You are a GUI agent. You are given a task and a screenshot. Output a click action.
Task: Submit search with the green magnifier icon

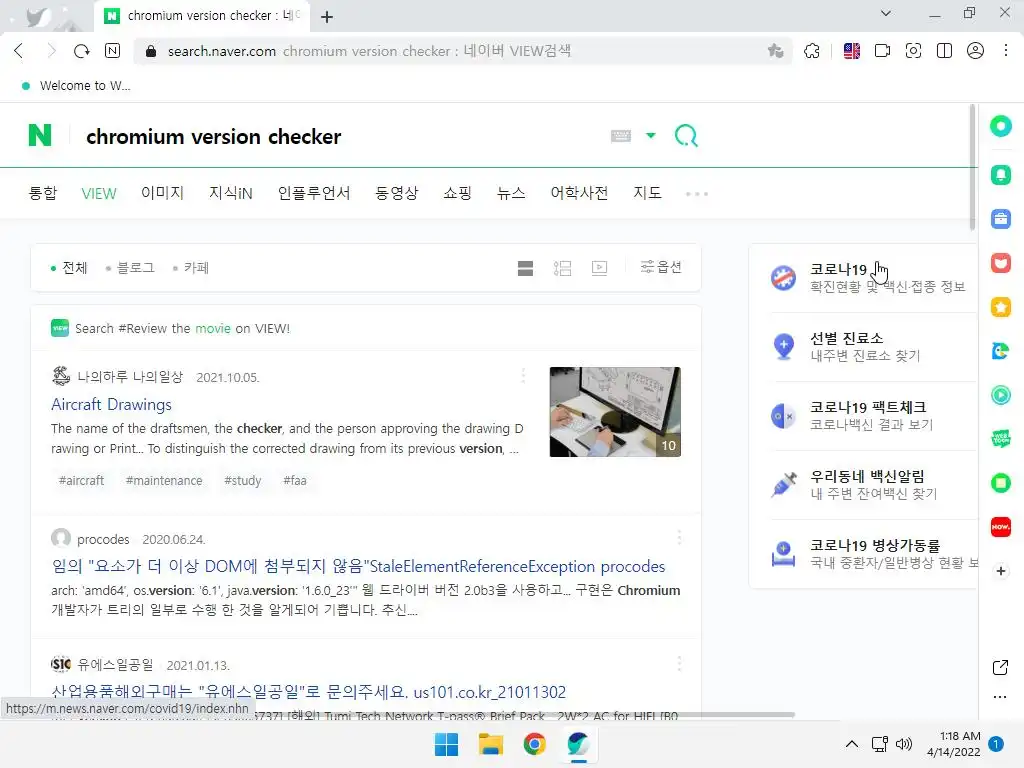click(x=686, y=136)
